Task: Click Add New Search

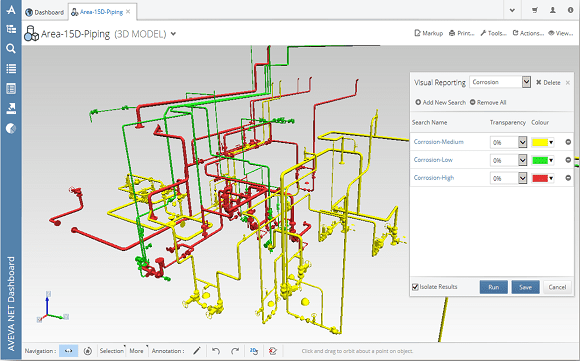Action: coord(440,102)
